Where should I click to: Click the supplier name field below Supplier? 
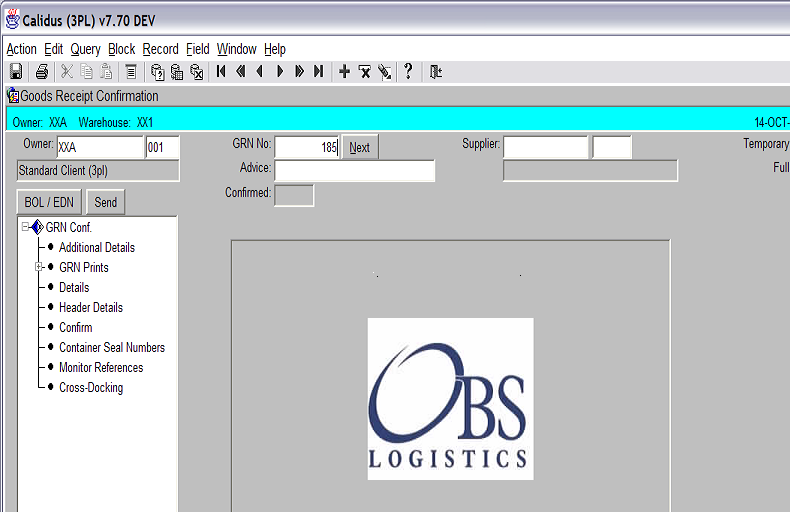pos(590,171)
